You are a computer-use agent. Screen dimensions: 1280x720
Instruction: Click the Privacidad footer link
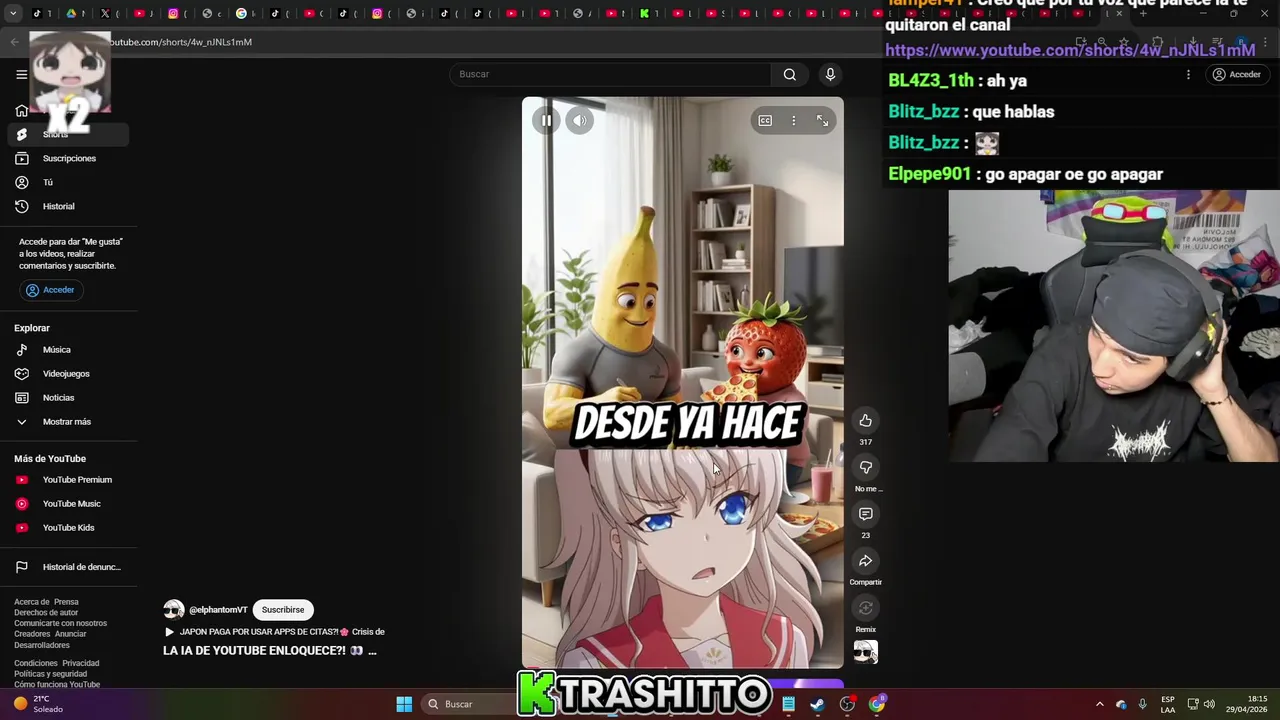(x=81, y=663)
